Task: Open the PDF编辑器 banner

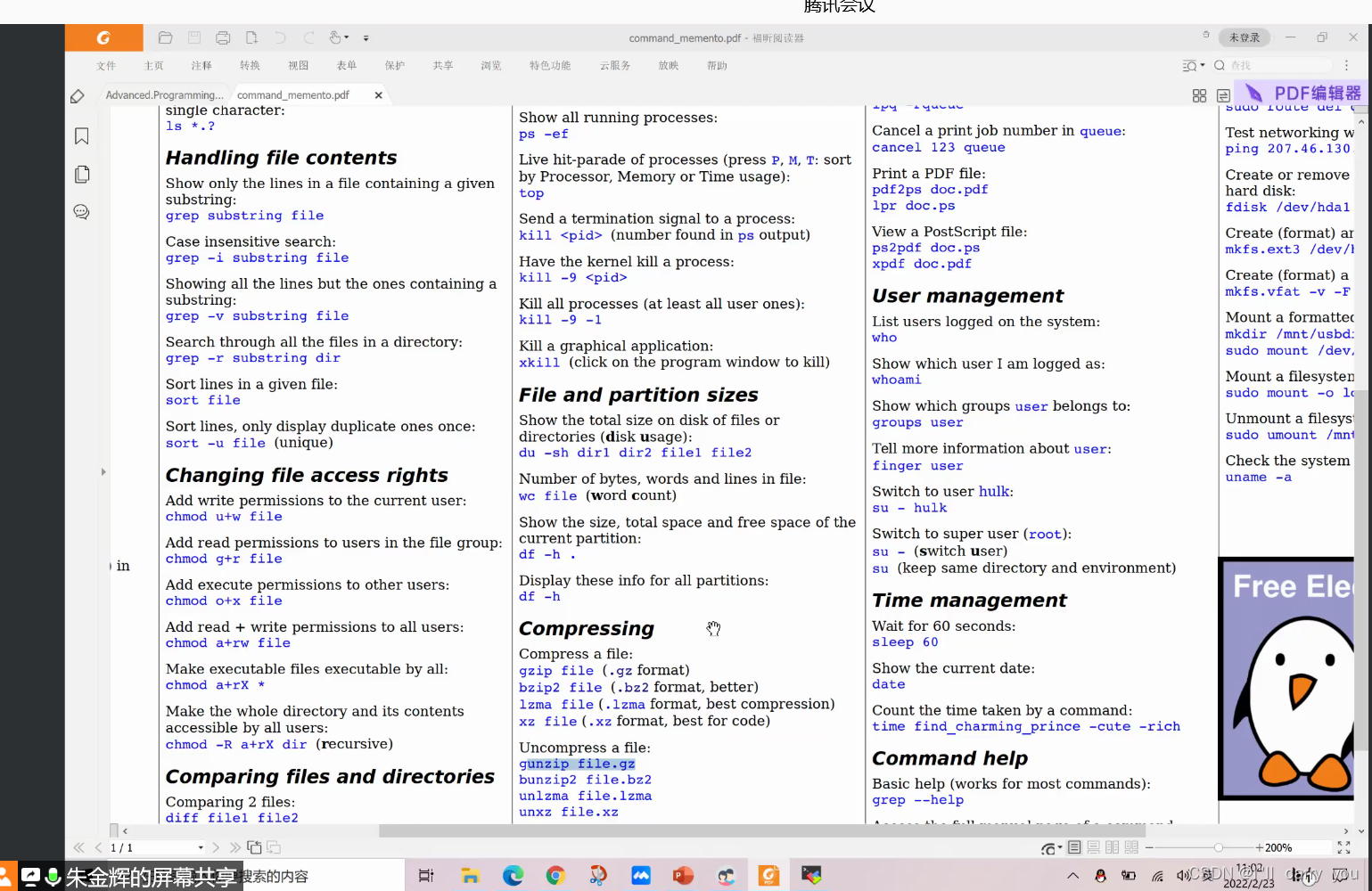Action: click(1302, 93)
